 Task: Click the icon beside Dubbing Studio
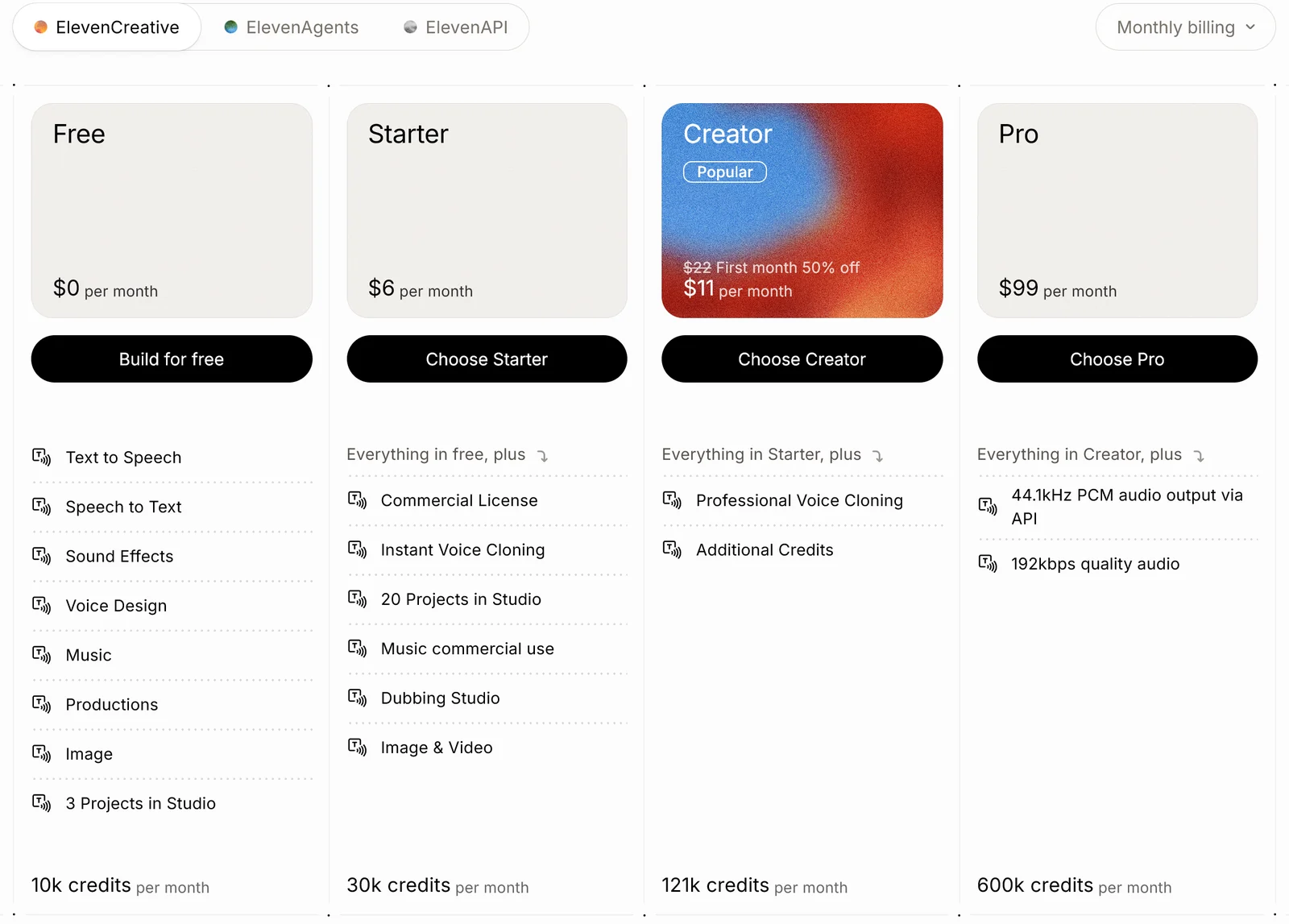tap(357, 698)
